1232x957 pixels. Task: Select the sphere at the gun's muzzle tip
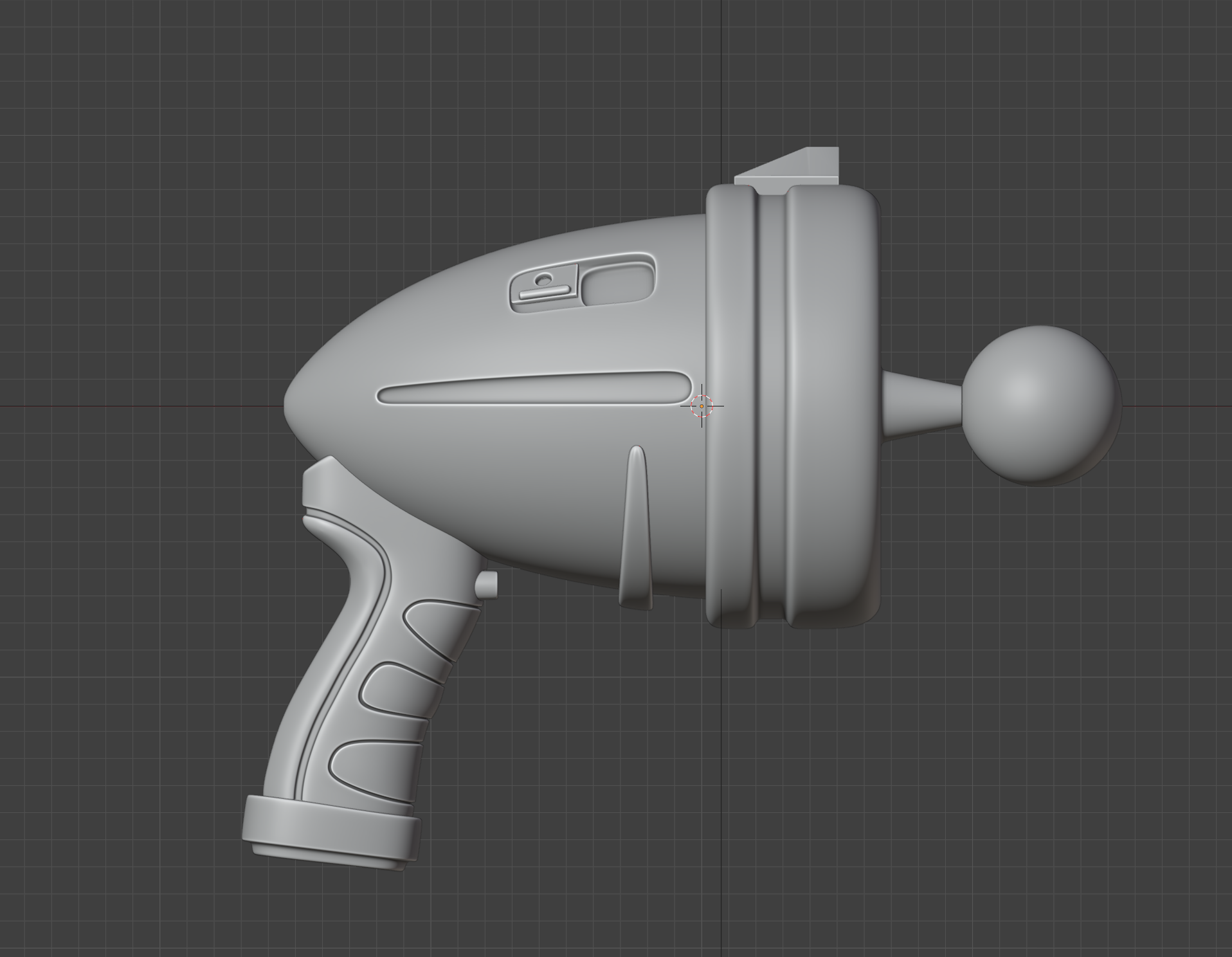point(1042,405)
